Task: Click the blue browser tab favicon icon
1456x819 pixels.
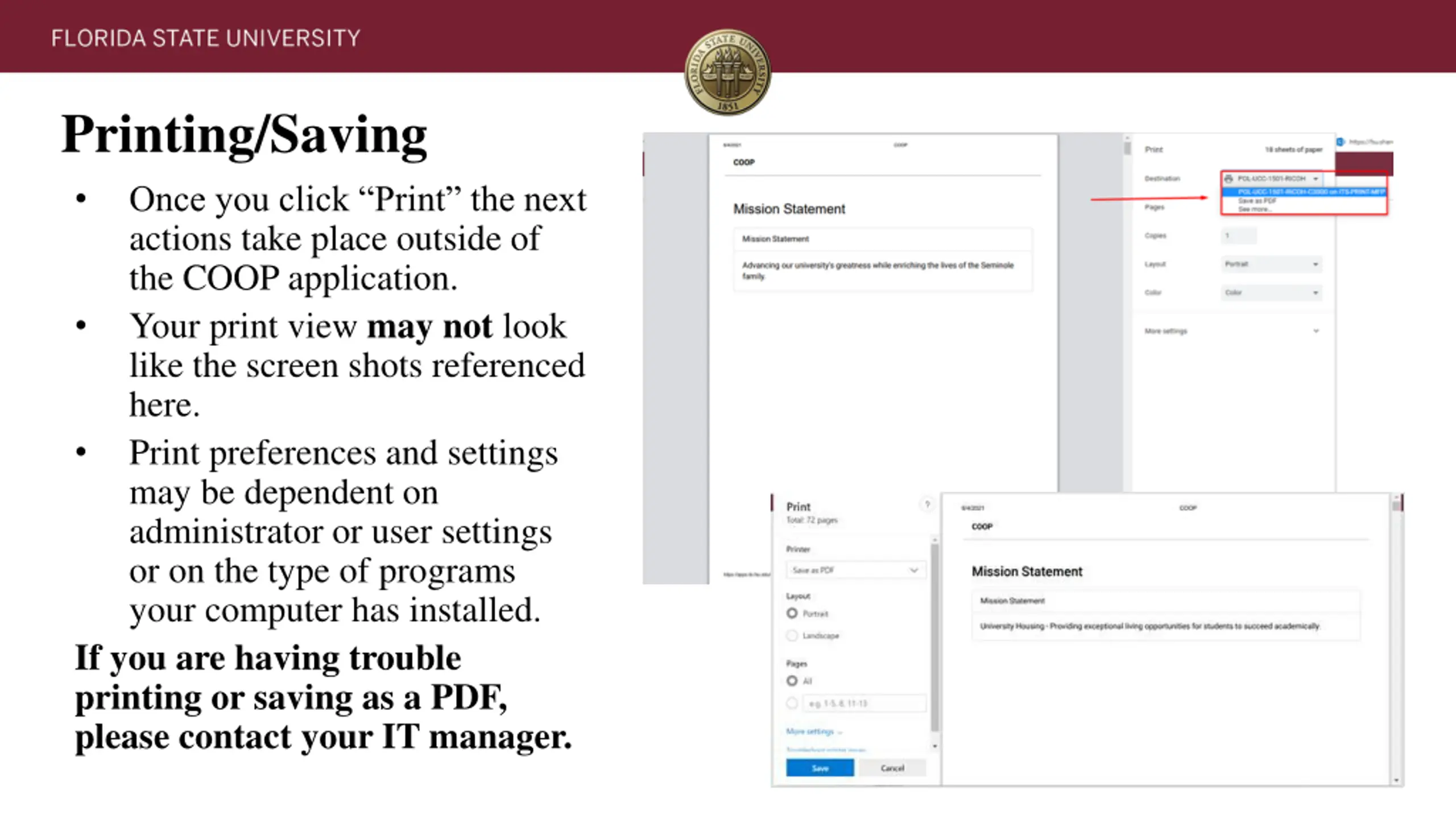Action: tap(1341, 142)
